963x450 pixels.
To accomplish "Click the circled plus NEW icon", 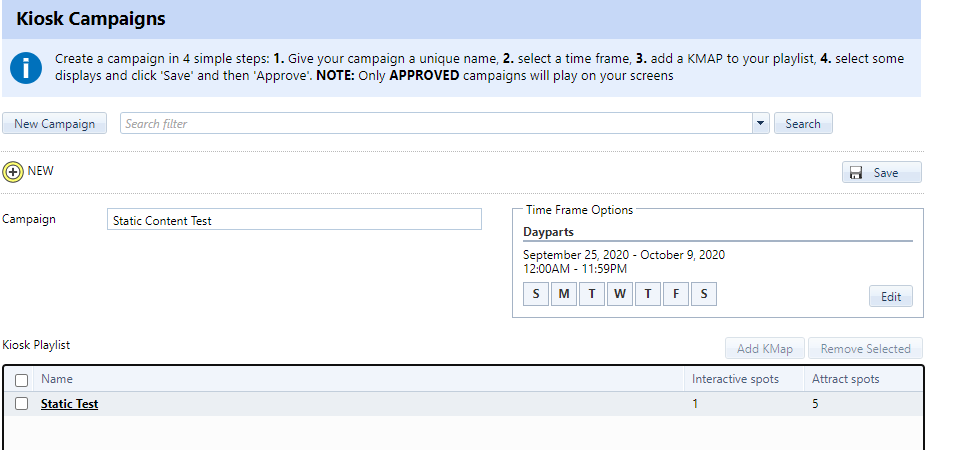I will [x=14, y=172].
